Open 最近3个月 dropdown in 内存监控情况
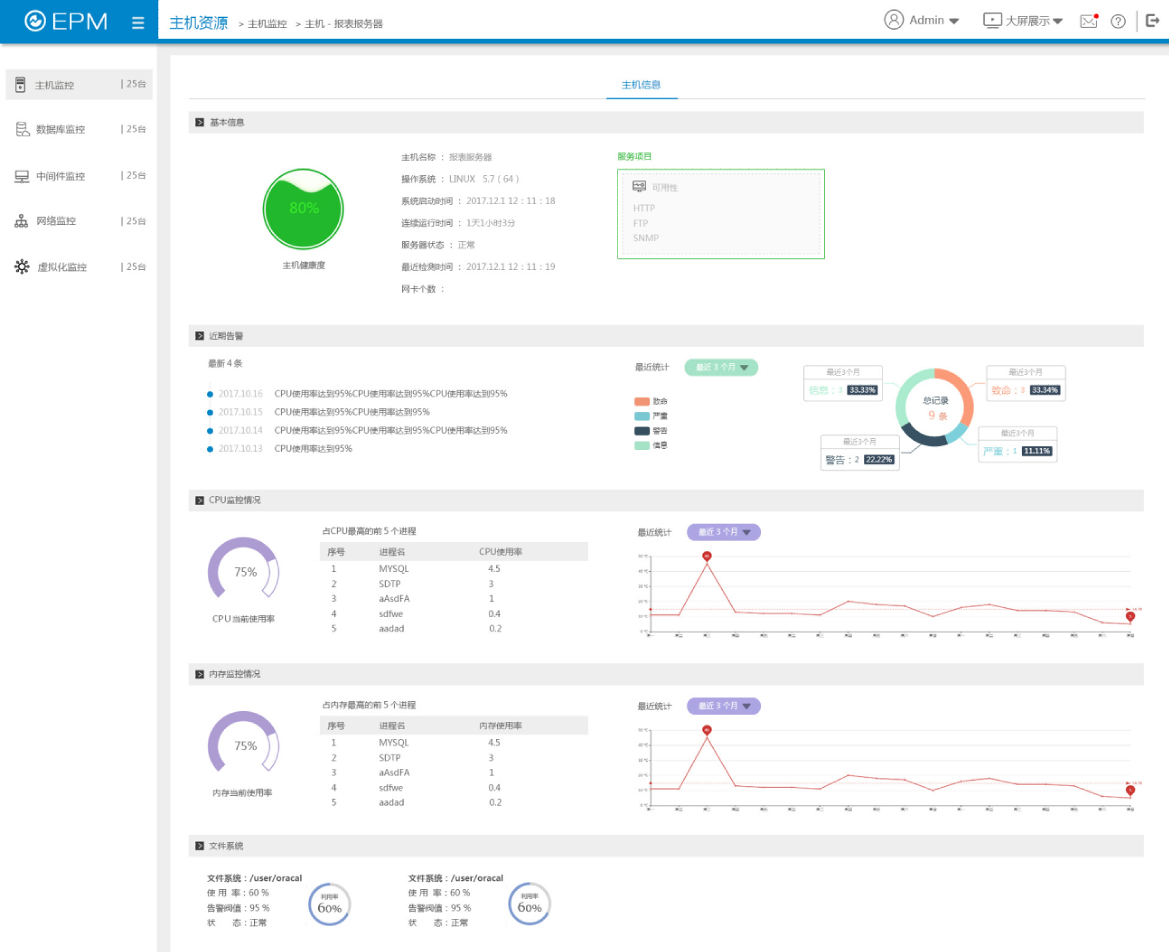 (723, 706)
